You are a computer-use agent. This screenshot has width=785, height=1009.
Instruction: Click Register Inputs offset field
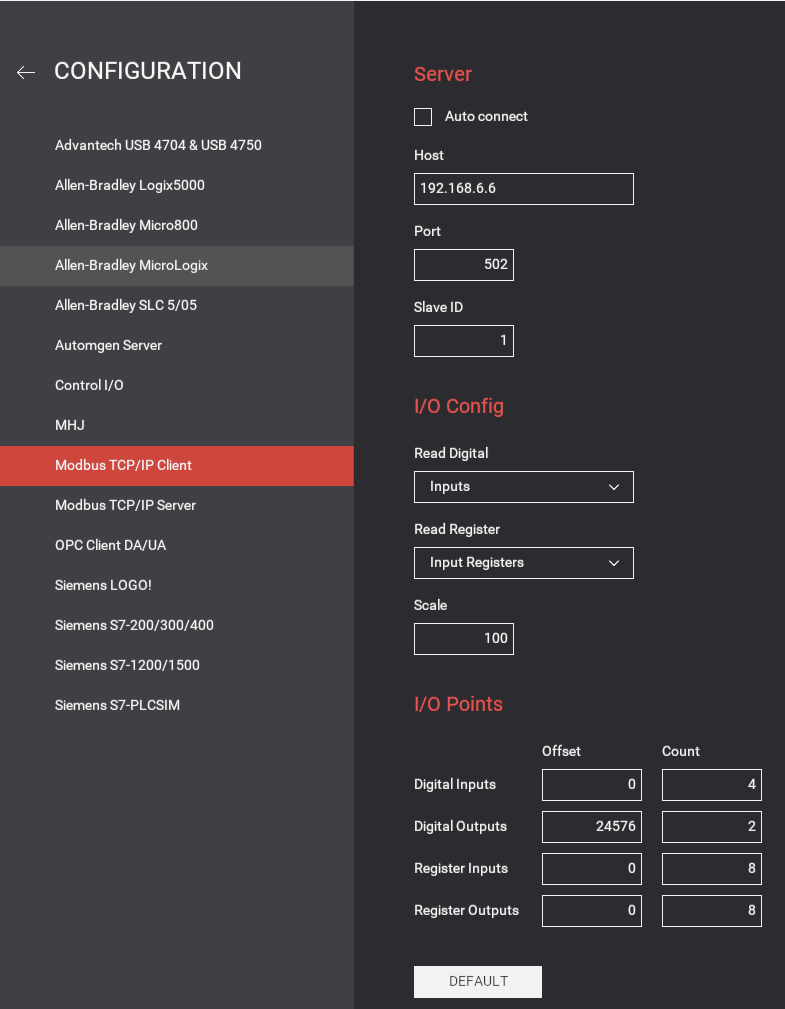(591, 869)
